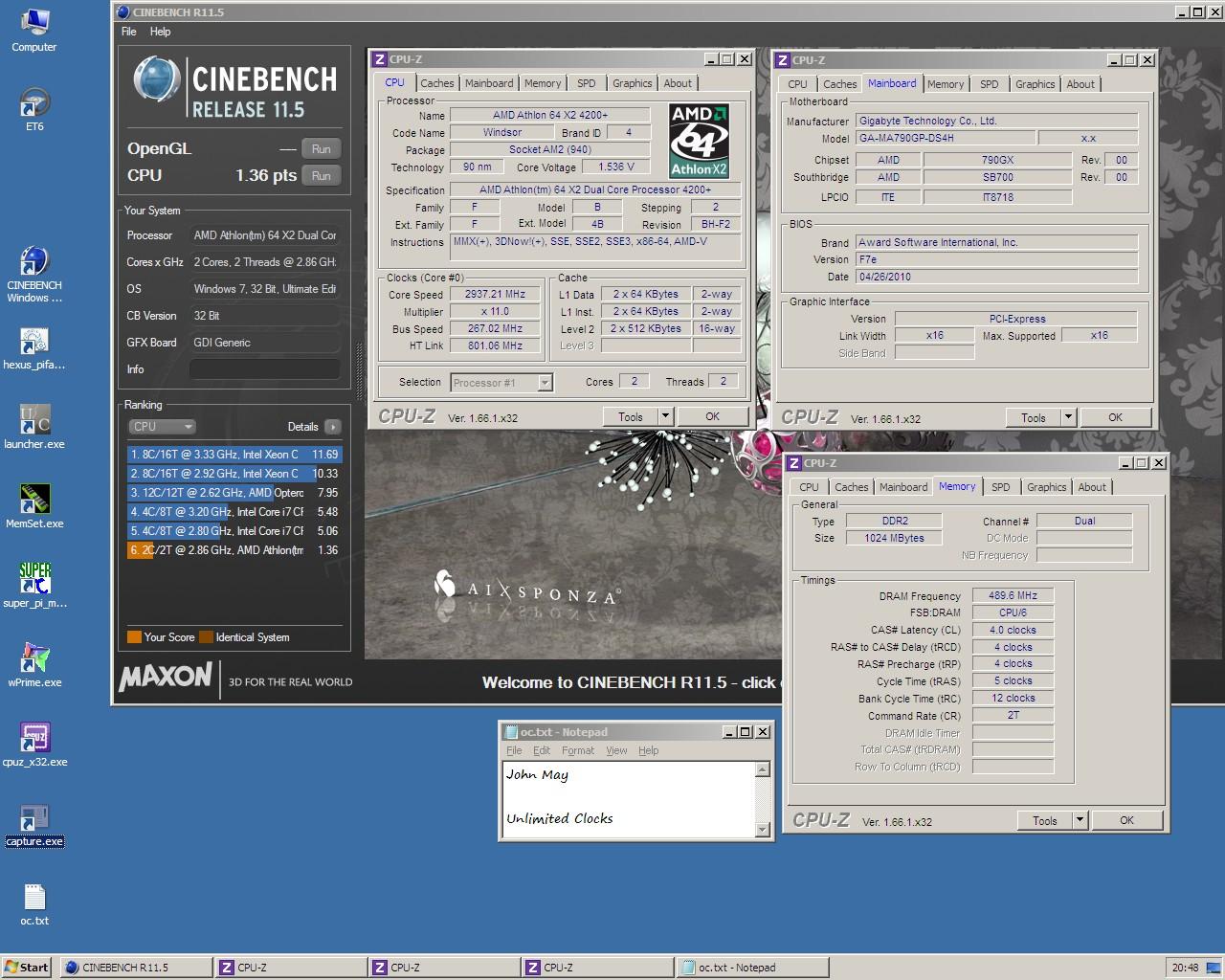Run the CPU benchmark

(x=322, y=176)
